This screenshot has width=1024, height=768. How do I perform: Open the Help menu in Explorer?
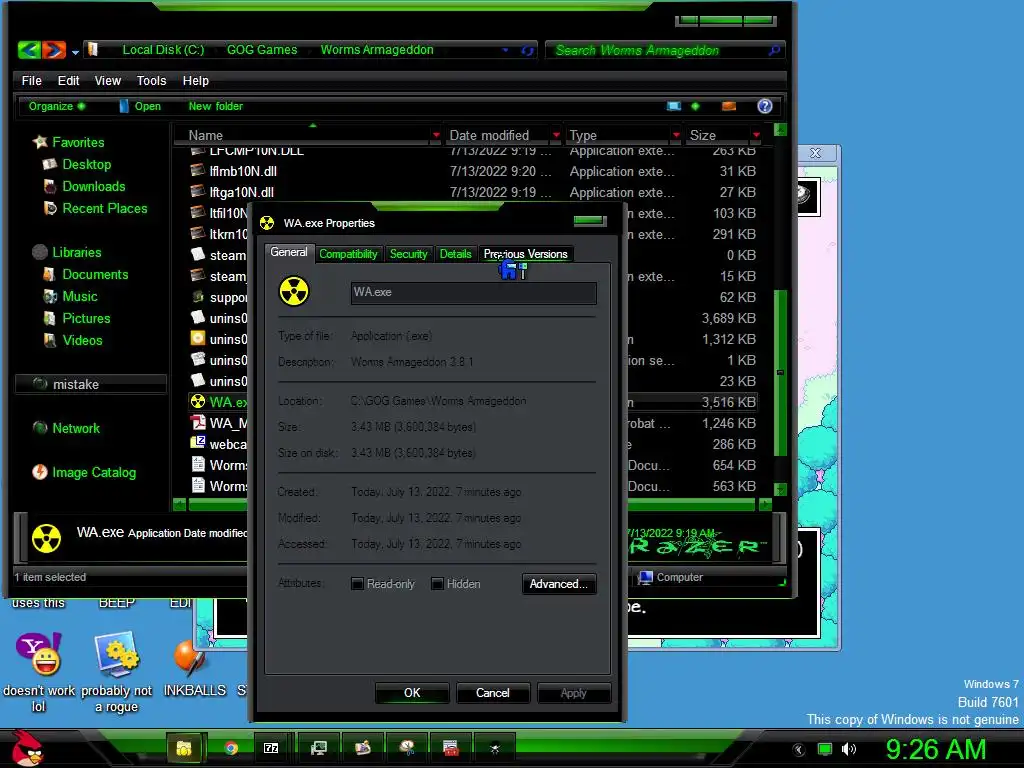[195, 80]
